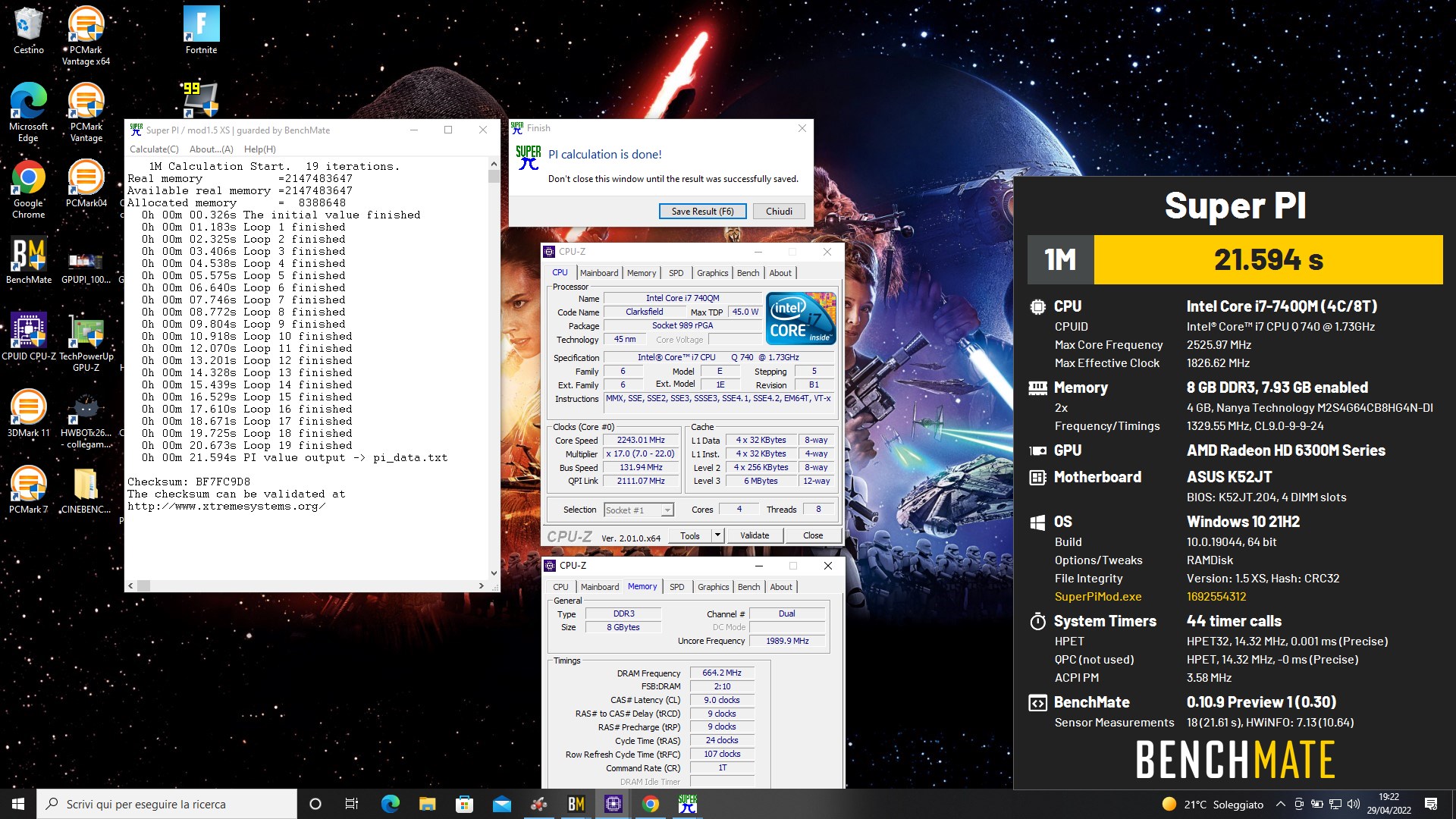1456x819 pixels.
Task: Switch to BenchMate in taskbar
Action: 576,804
